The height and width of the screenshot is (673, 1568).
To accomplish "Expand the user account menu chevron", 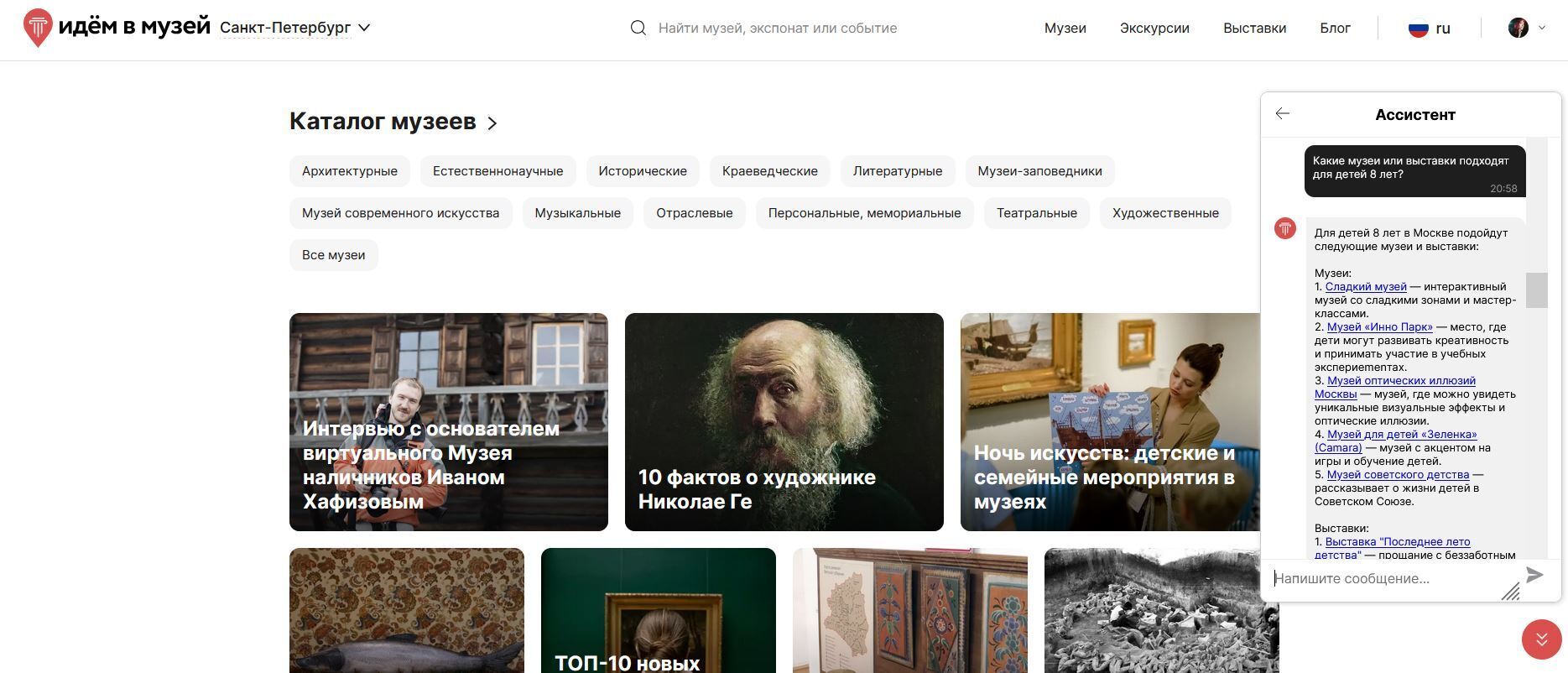I will [1542, 28].
